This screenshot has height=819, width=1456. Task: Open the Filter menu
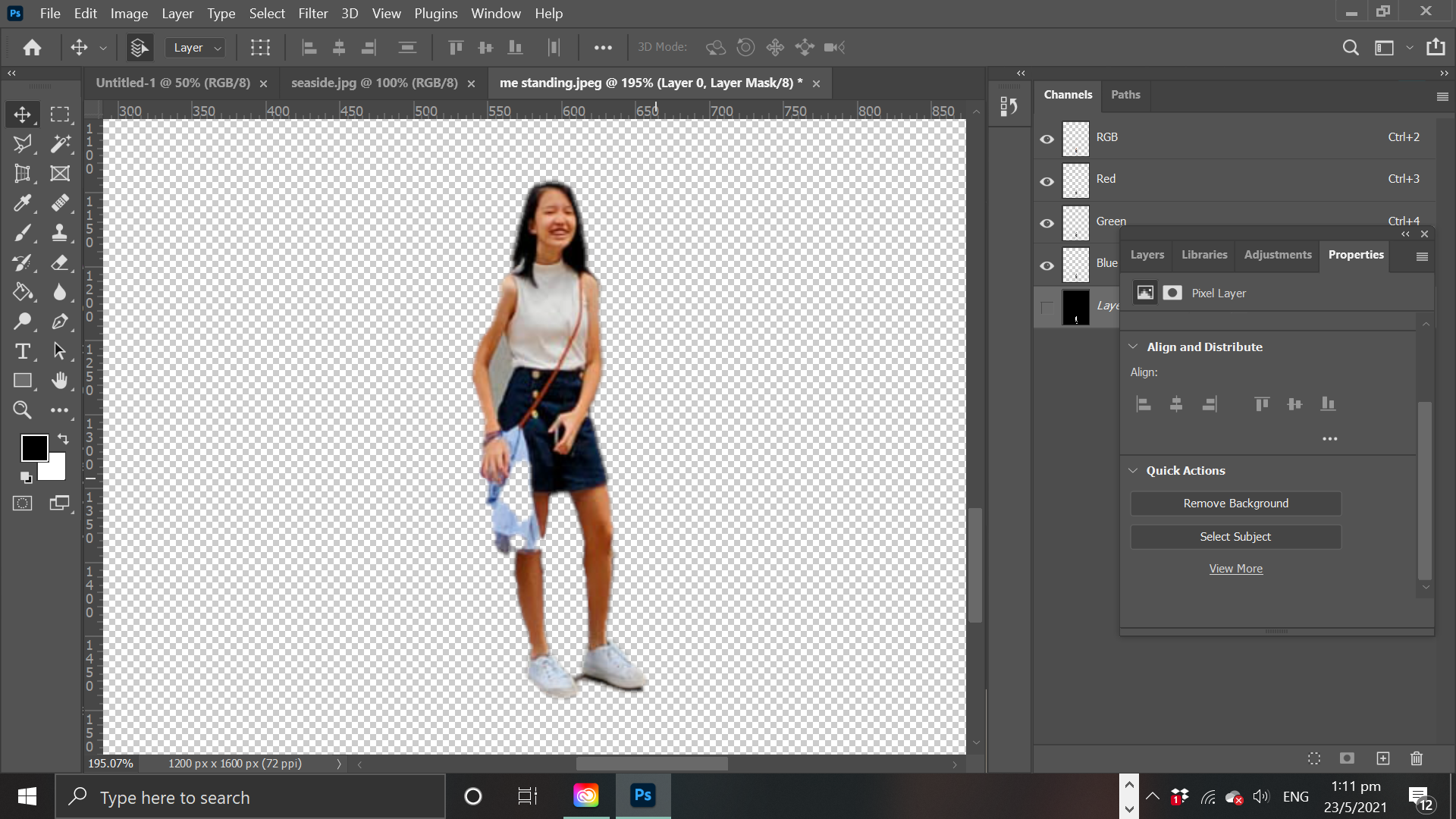pyautogui.click(x=312, y=14)
